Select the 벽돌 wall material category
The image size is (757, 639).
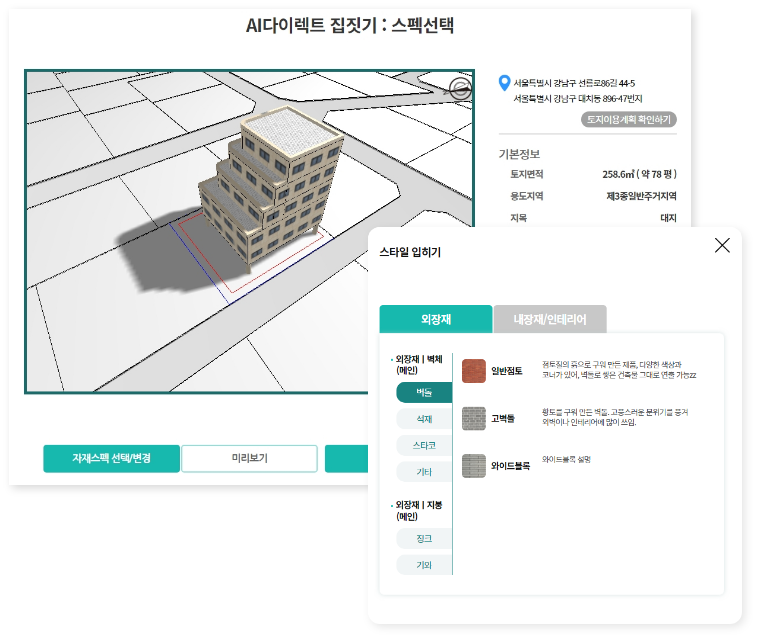click(424, 393)
